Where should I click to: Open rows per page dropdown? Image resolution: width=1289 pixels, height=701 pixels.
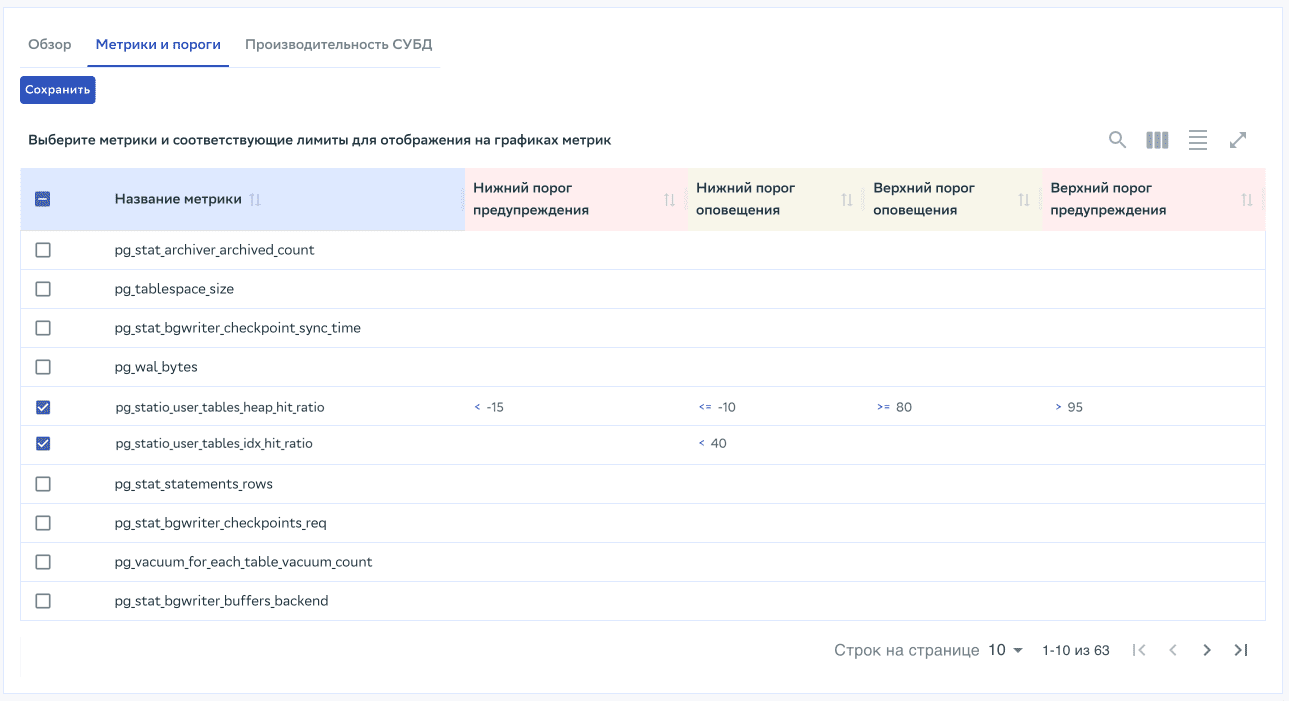tap(1006, 650)
